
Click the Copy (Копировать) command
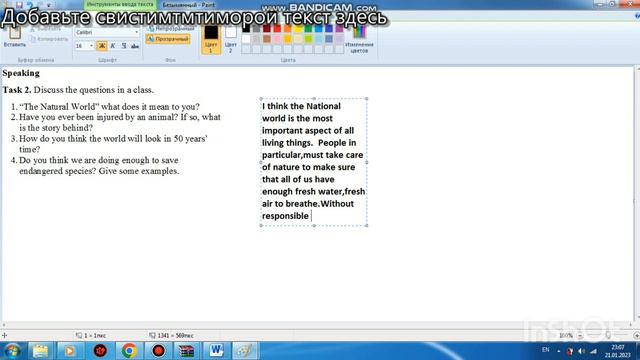coord(49,39)
